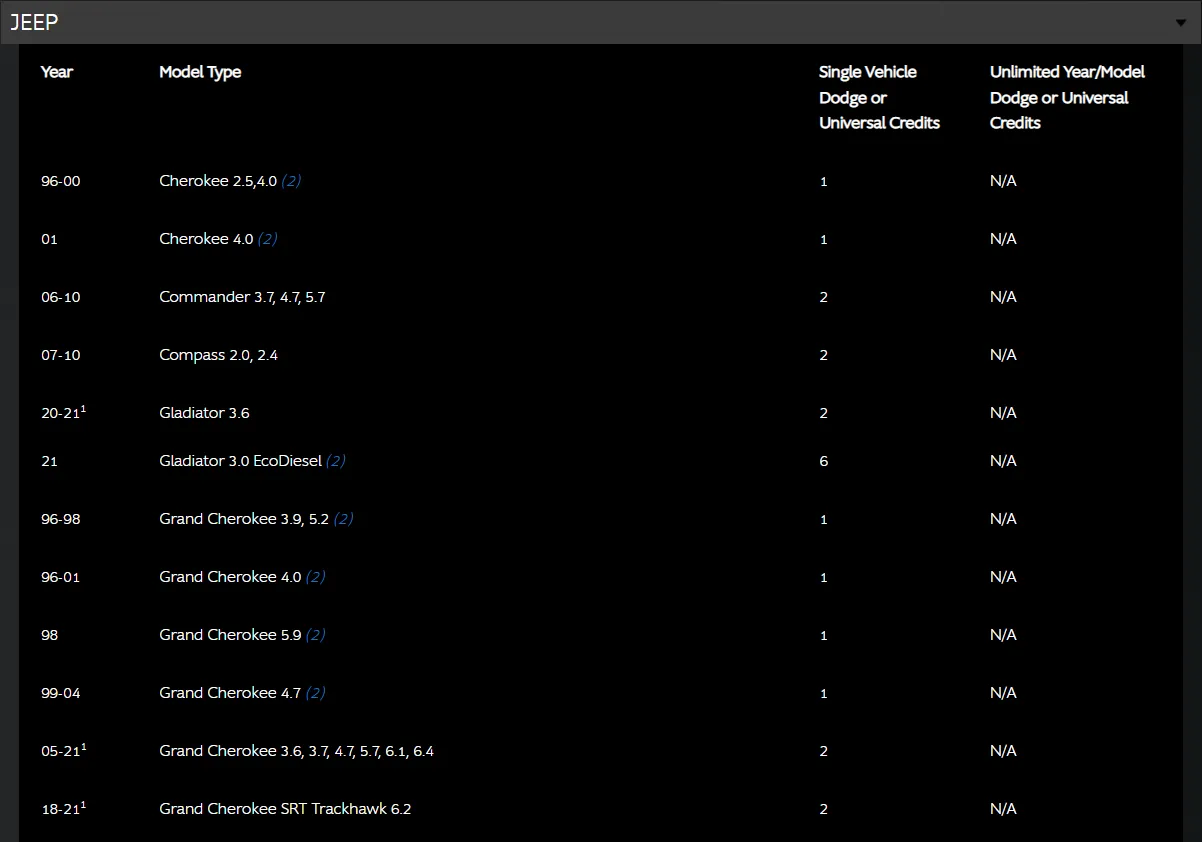The height and width of the screenshot is (842, 1202).
Task: Click the year cell 18-21
Action: click(x=63, y=809)
